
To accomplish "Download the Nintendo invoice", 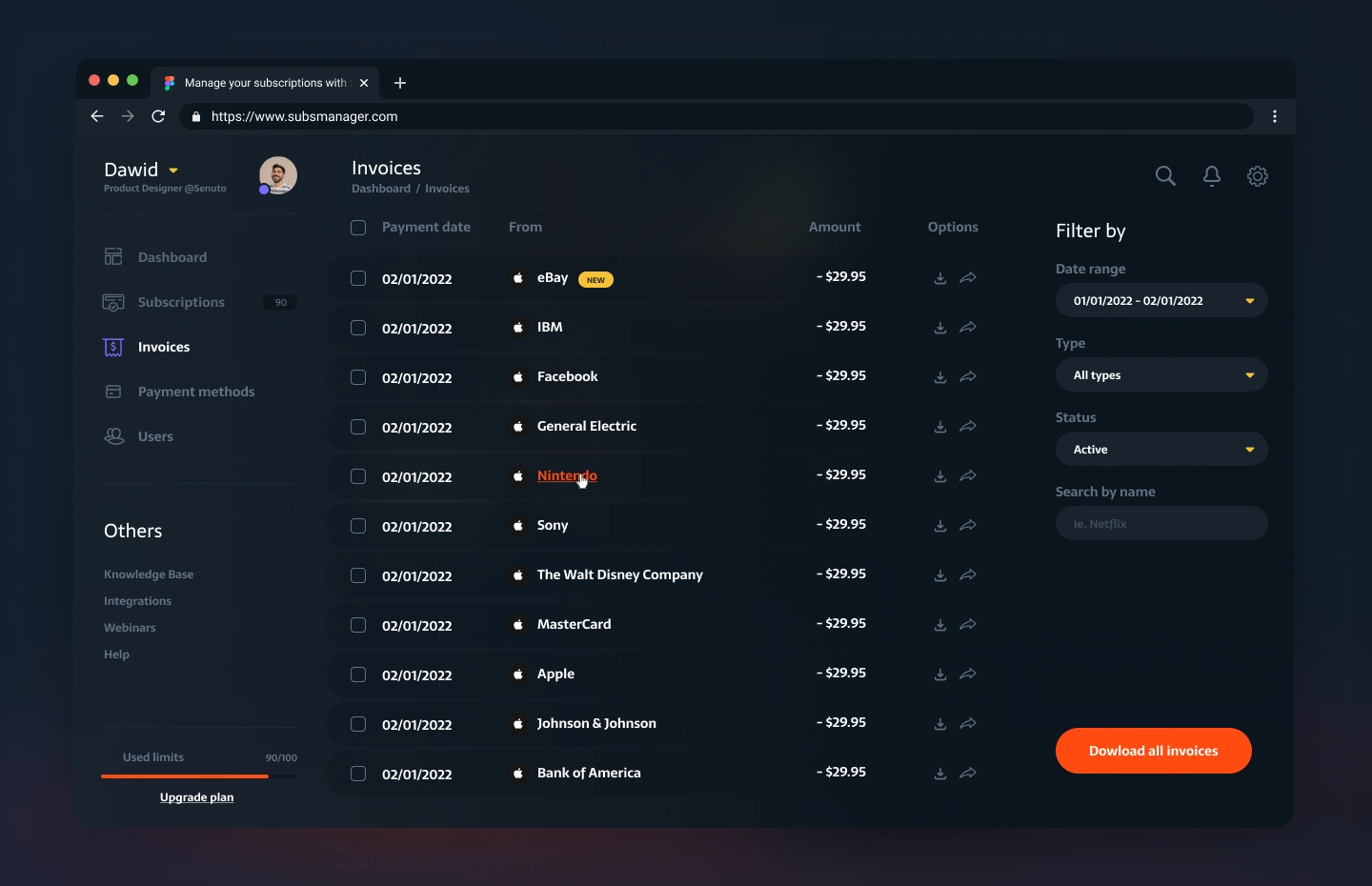I will (x=939, y=476).
